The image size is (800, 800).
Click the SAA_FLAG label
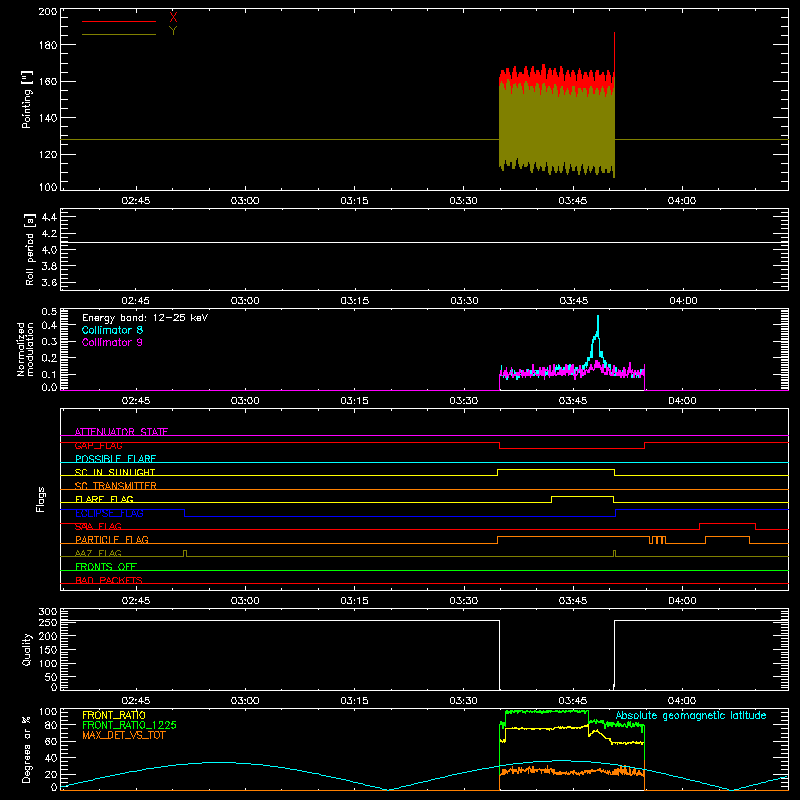(x=98, y=526)
